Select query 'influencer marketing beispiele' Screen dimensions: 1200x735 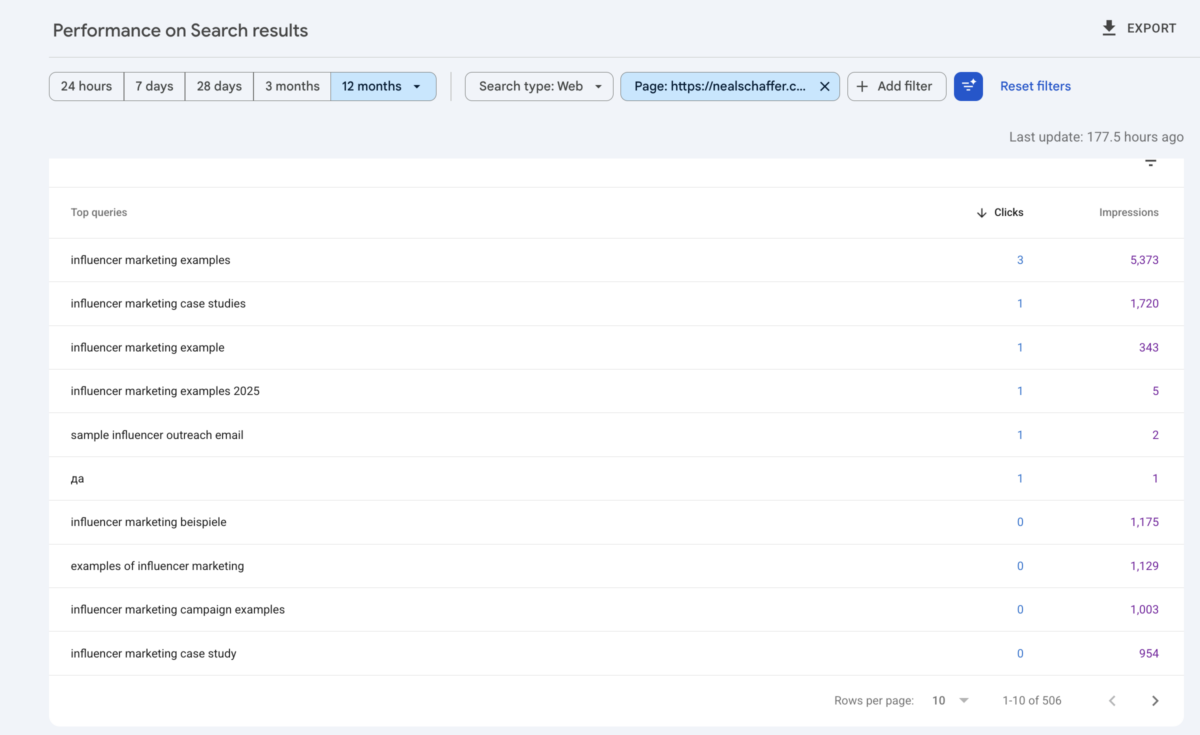(149, 522)
